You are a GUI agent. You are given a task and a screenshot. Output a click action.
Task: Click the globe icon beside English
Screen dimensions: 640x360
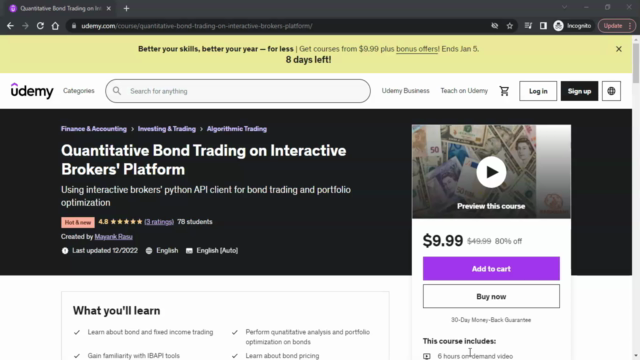149,251
